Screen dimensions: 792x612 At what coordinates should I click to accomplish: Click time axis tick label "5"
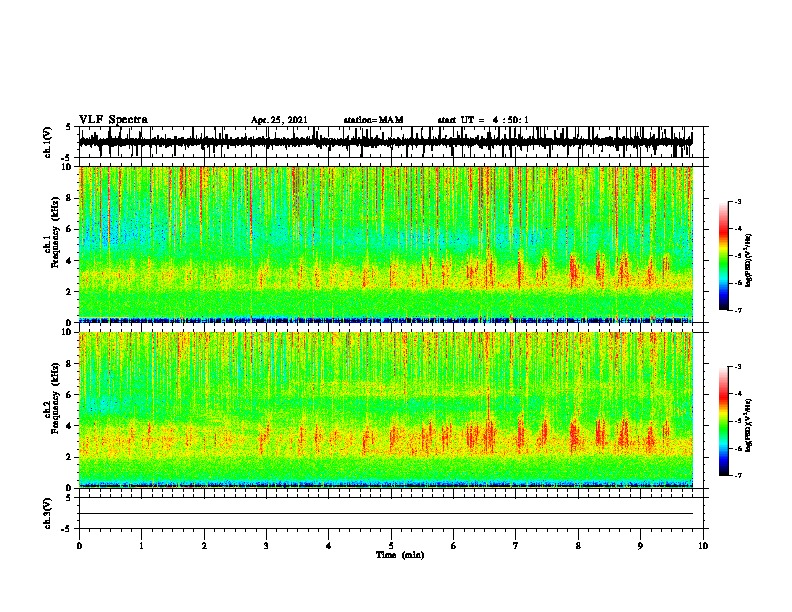391,546
